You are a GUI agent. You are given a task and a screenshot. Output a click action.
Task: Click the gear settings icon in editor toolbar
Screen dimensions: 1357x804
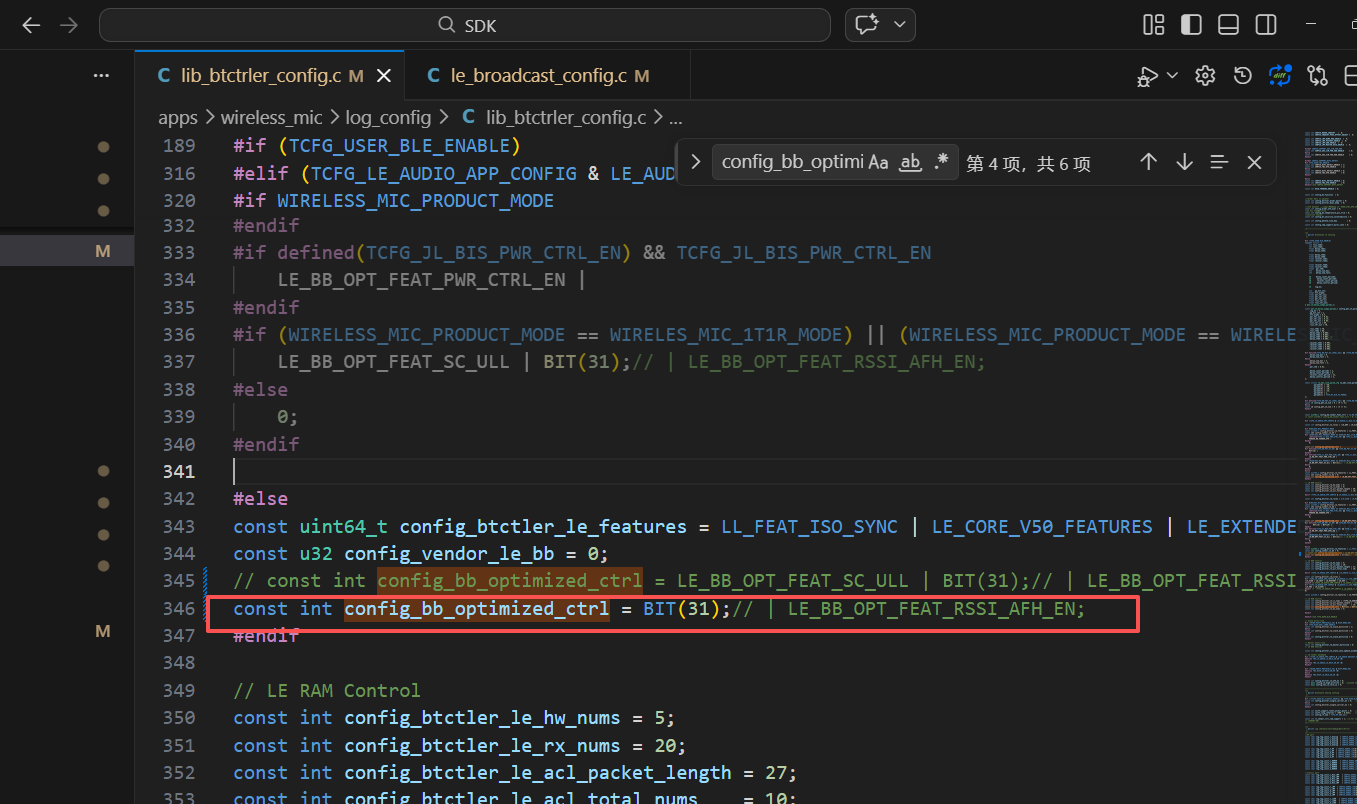pos(1205,76)
